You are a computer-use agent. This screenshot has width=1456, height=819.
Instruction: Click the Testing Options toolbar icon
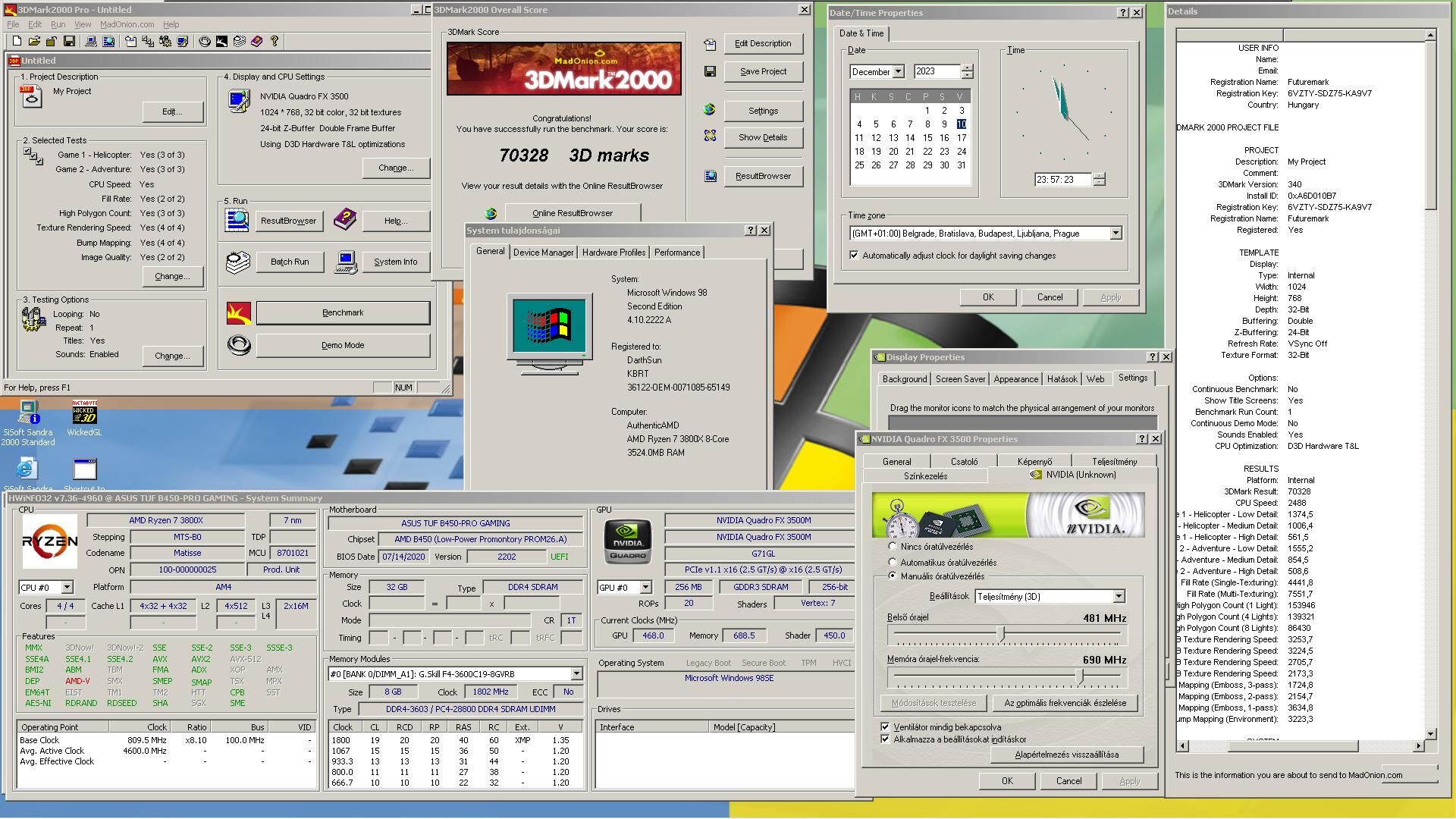pos(165,41)
